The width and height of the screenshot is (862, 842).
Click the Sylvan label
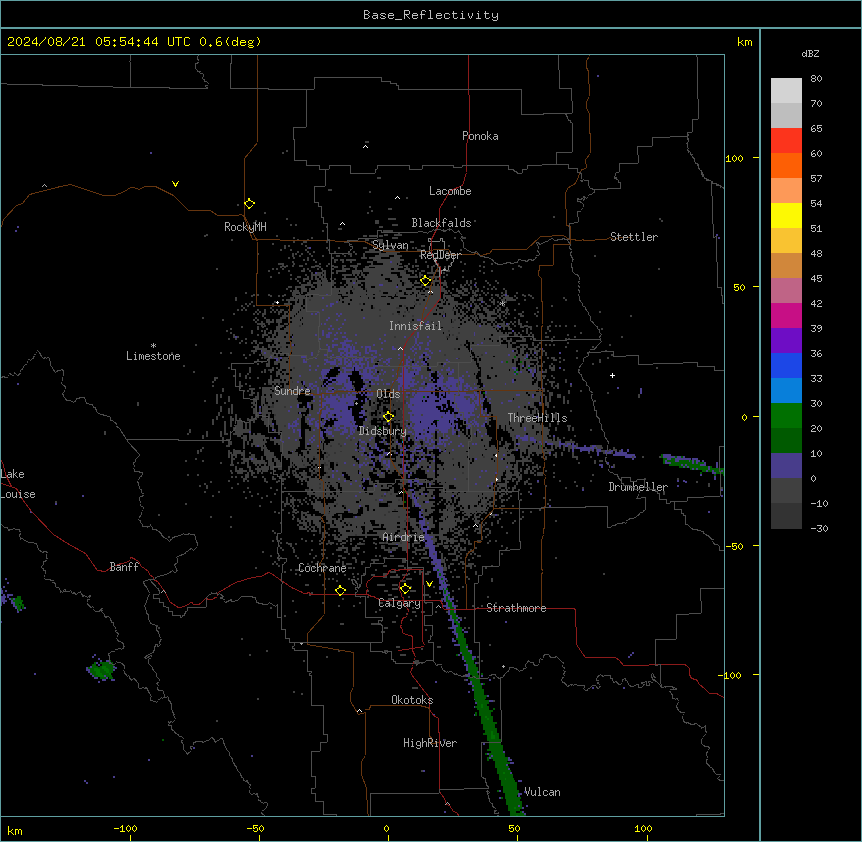pyautogui.click(x=390, y=245)
